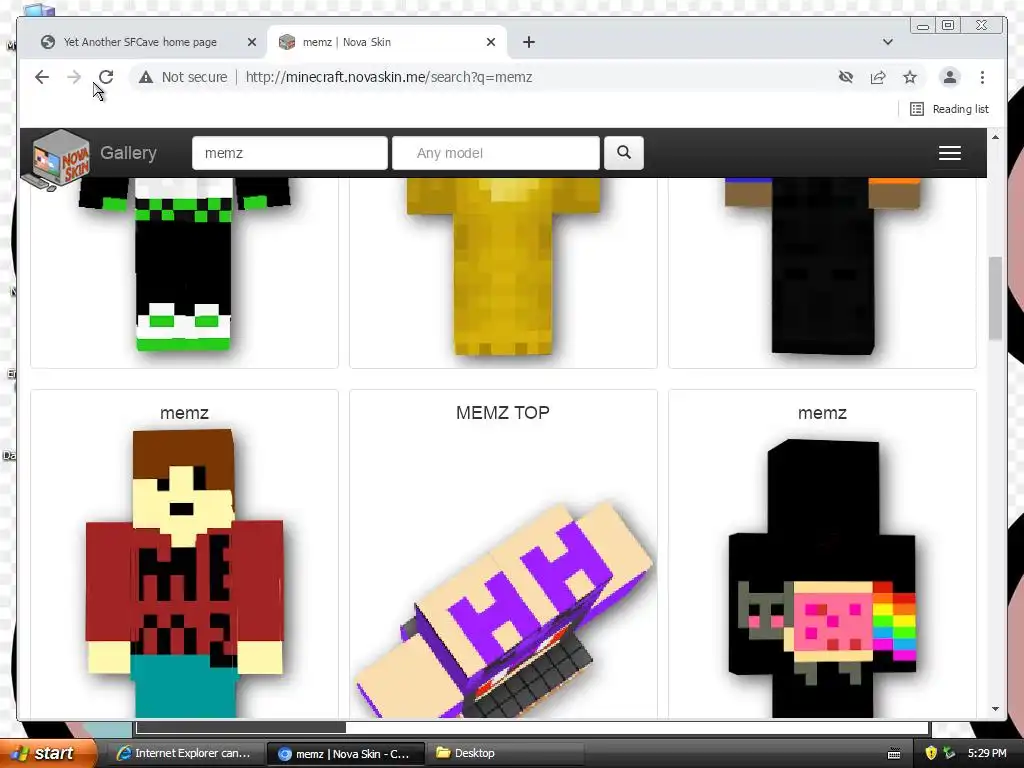Open the Gallery link in the header

pyautogui.click(x=129, y=153)
